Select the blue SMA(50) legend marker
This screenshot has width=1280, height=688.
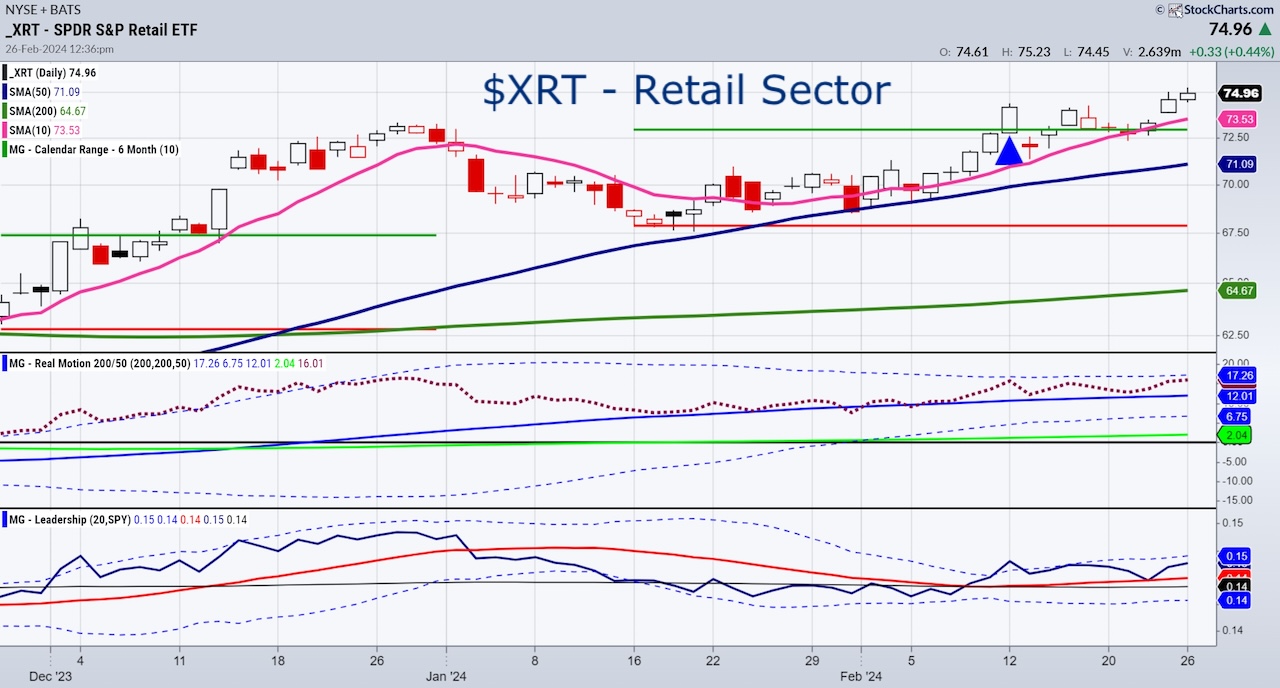(4, 92)
